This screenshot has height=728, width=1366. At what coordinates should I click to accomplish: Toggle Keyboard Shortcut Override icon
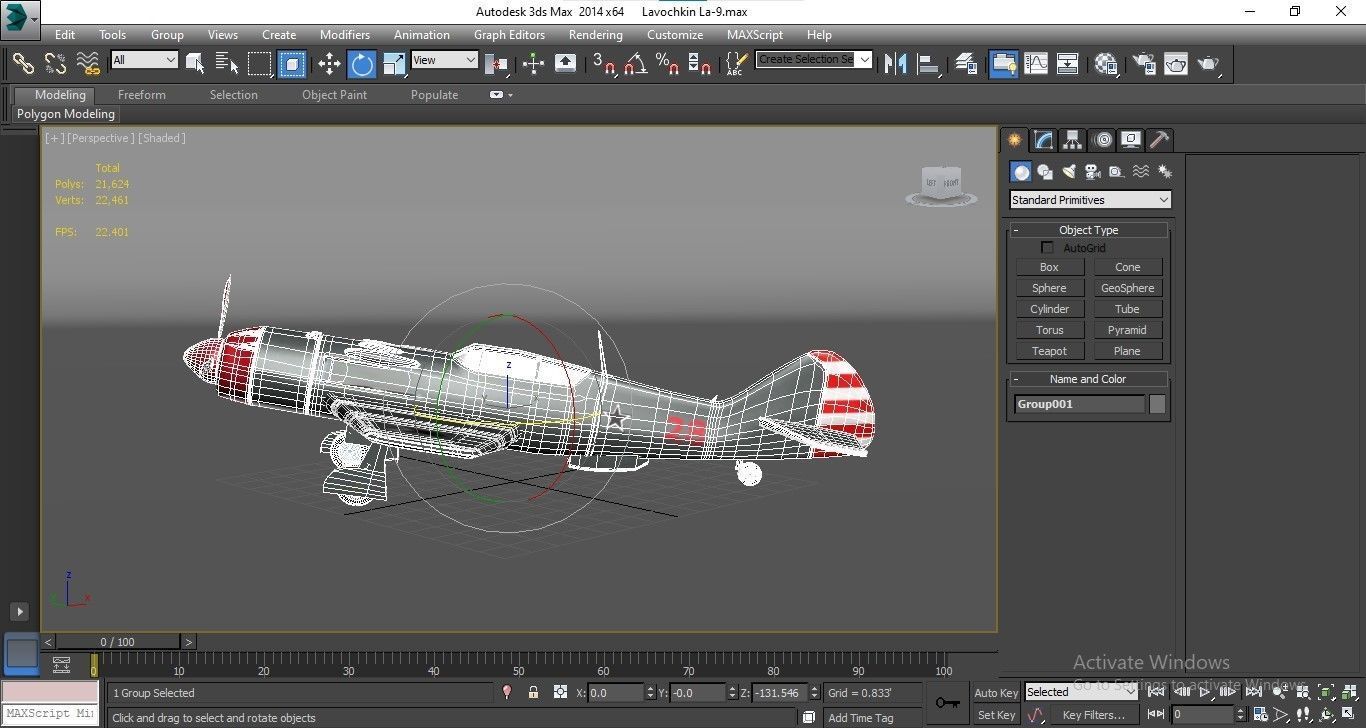click(x=565, y=64)
